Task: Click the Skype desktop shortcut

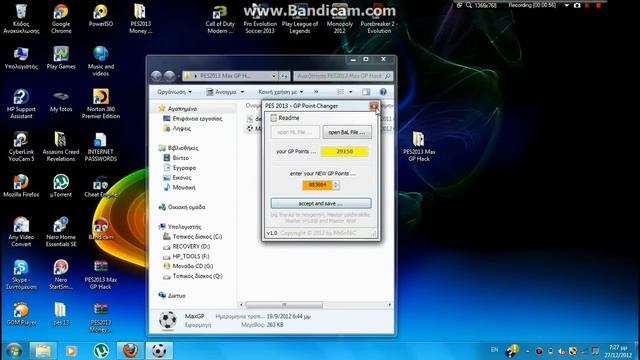Action: click(21, 275)
